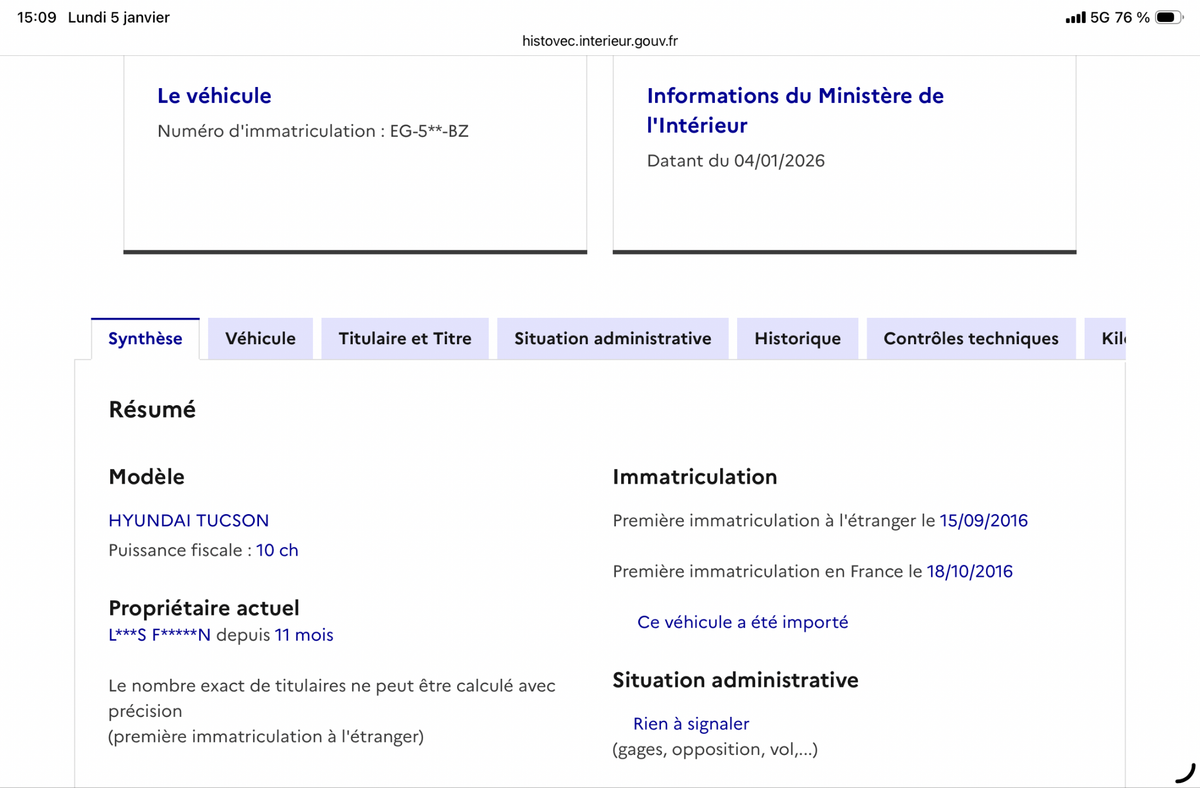Select the partially visible Kilométrage tab
Image resolution: width=1200 pixels, height=788 pixels.
coord(1112,339)
